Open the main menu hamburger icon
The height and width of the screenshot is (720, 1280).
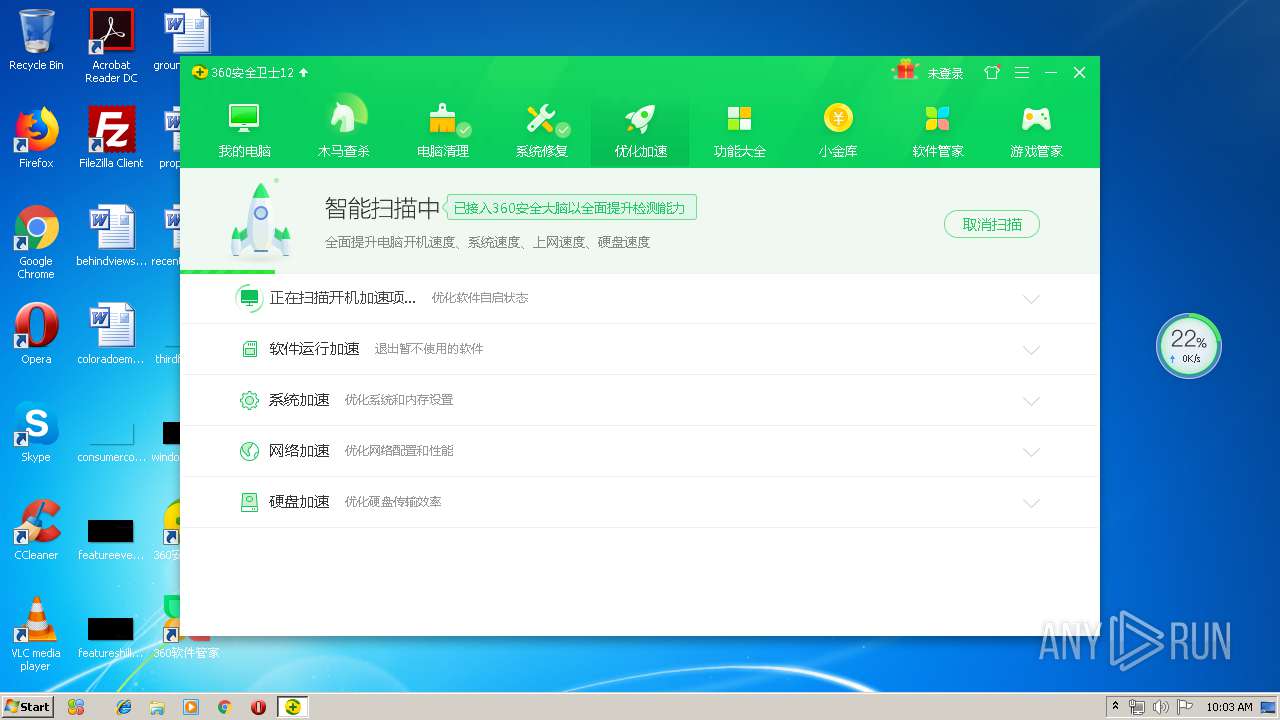coord(1021,73)
